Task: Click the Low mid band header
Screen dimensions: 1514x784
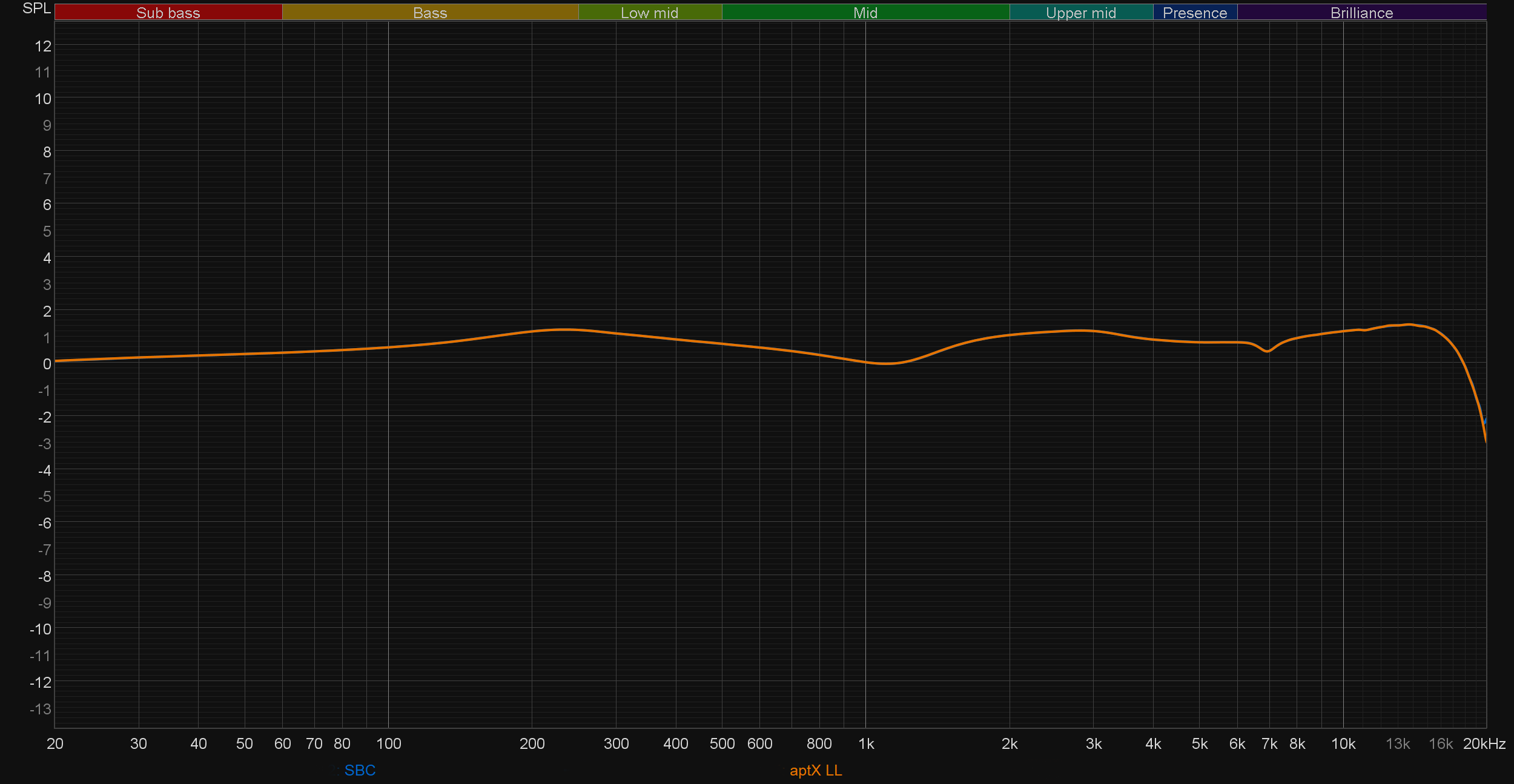Action: pyautogui.click(x=649, y=13)
